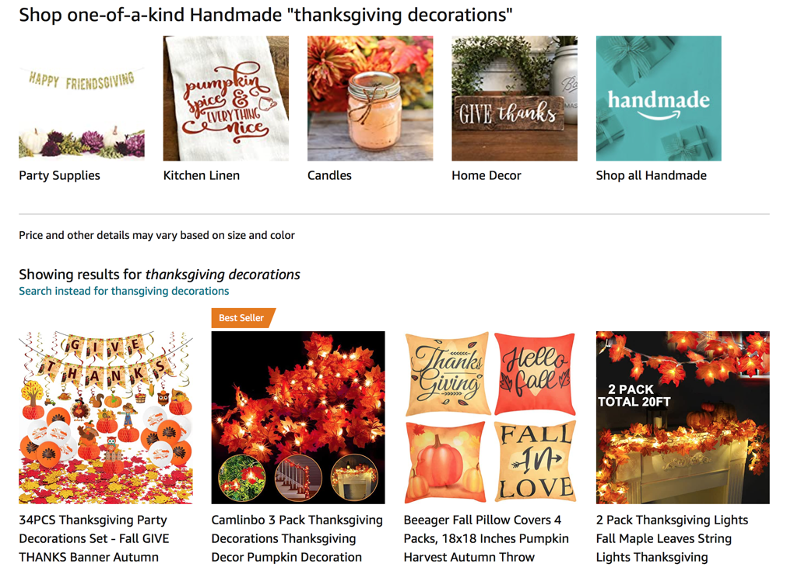This screenshot has height=568, width=795.
Task: Open the Give Thanks wooden sign image
Action: (515, 98)
